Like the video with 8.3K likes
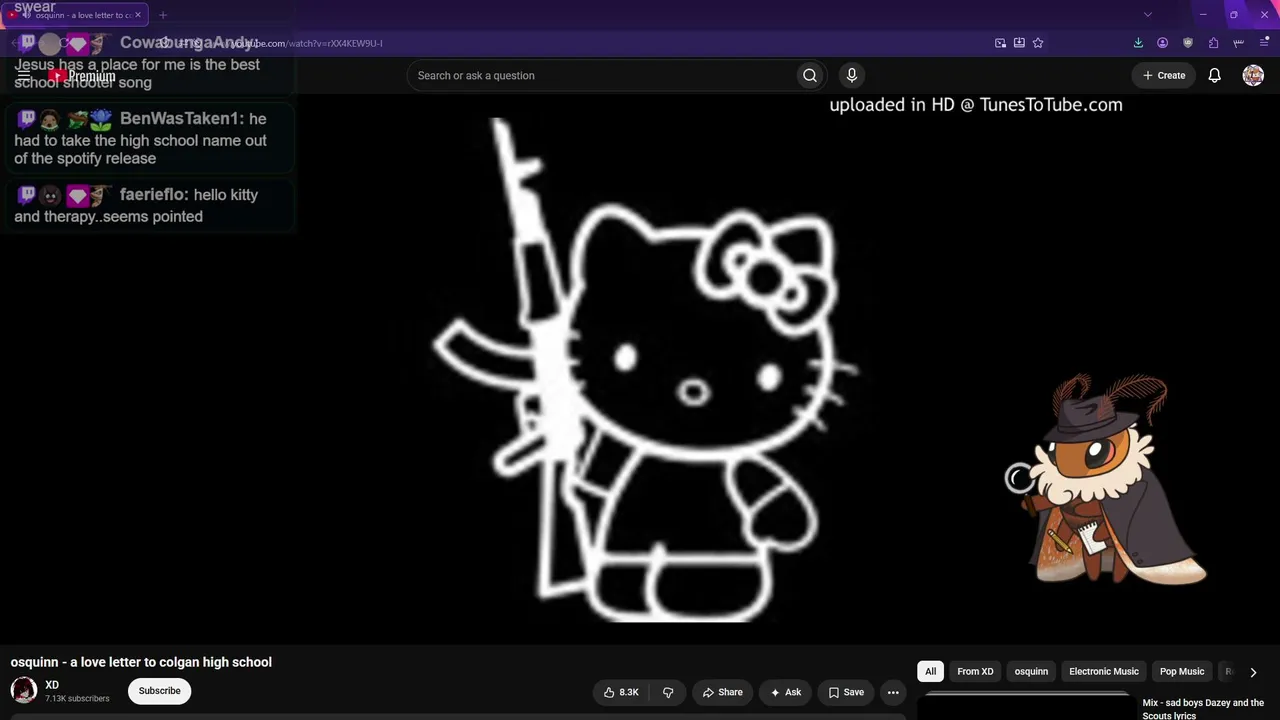Image resolution: width=1280 pixels, height=720 pixels. pyautogui.click(x=621, y=692)
